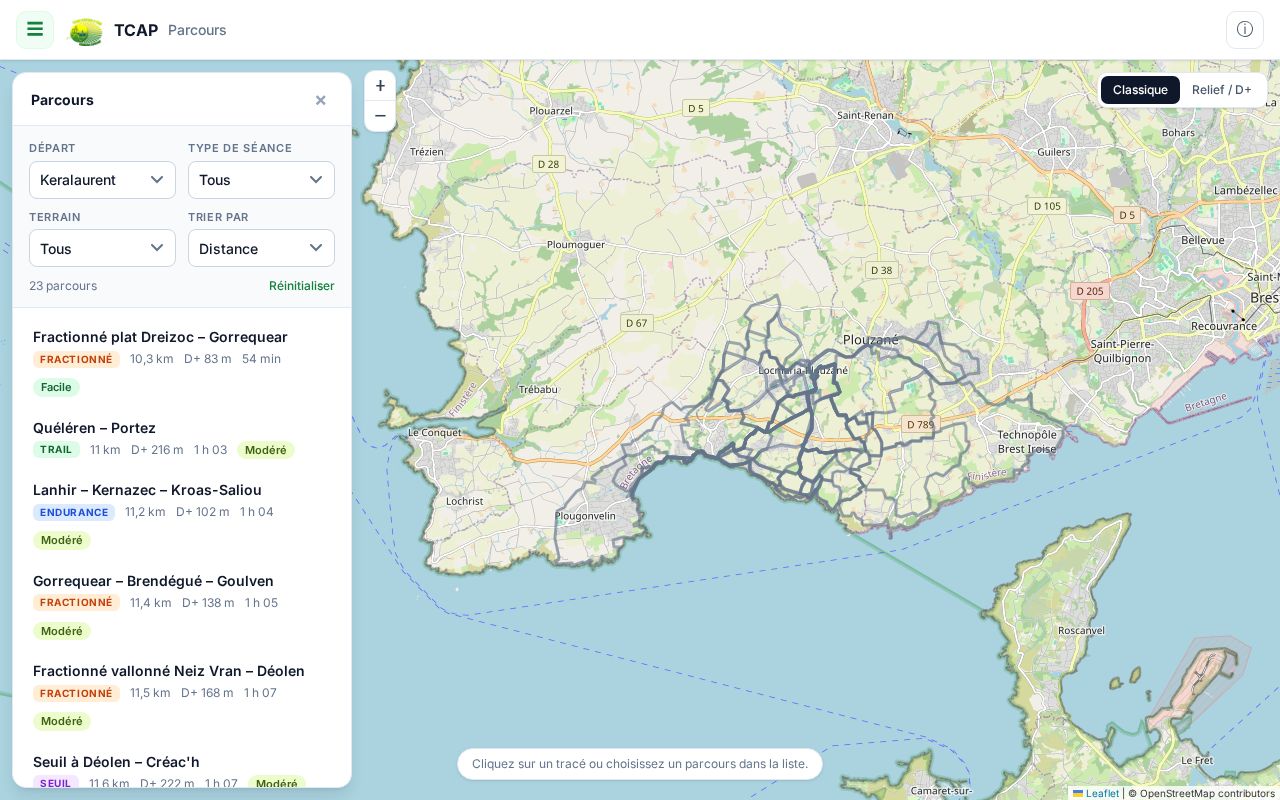Close the Parcours panel
The height and width of the screenshot is (800, 1280).
click(x=321, y=100)
